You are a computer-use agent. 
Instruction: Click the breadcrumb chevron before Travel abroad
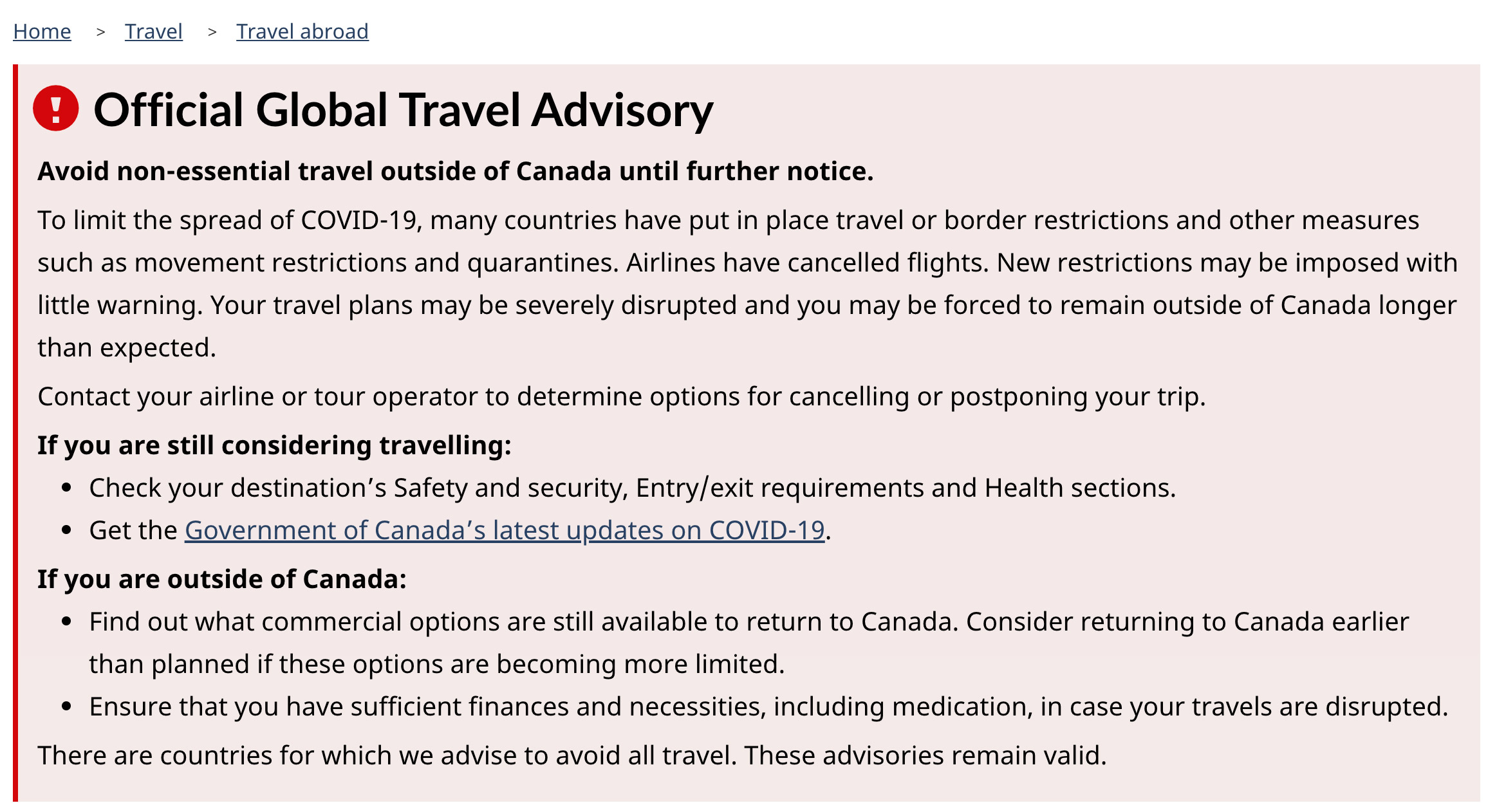click(x=212, y=32)
